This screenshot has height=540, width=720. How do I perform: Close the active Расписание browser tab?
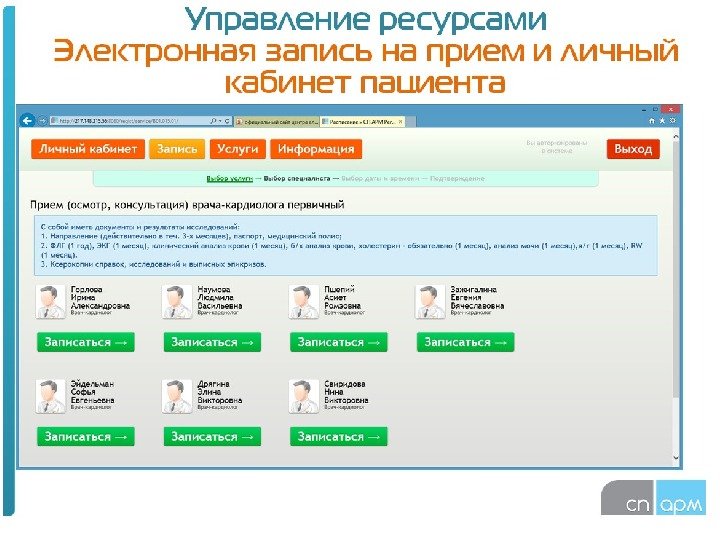coord(400,122)
